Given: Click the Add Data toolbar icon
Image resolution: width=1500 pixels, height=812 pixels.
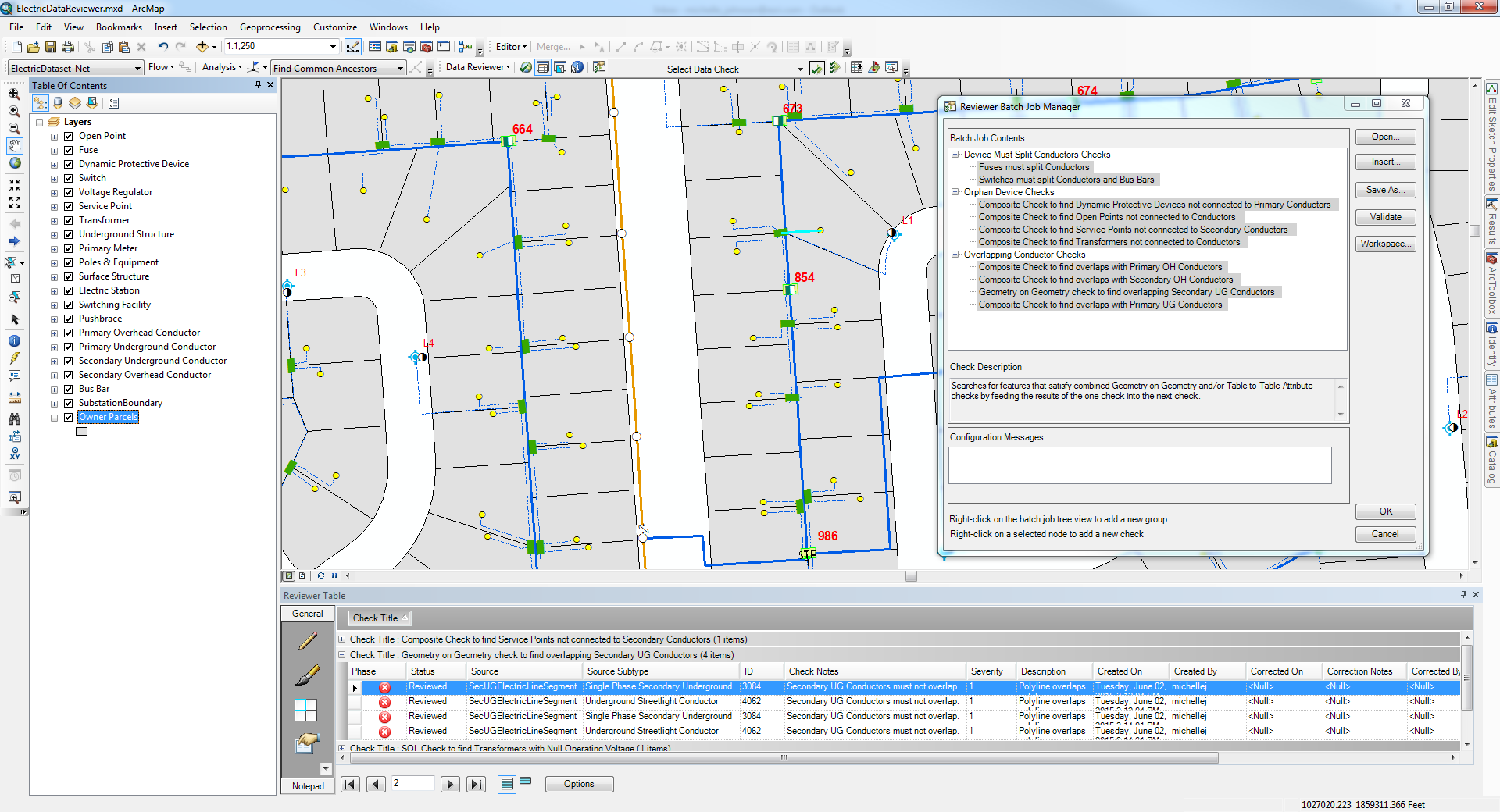Looking at the screenshot, I should coord(202,47).
